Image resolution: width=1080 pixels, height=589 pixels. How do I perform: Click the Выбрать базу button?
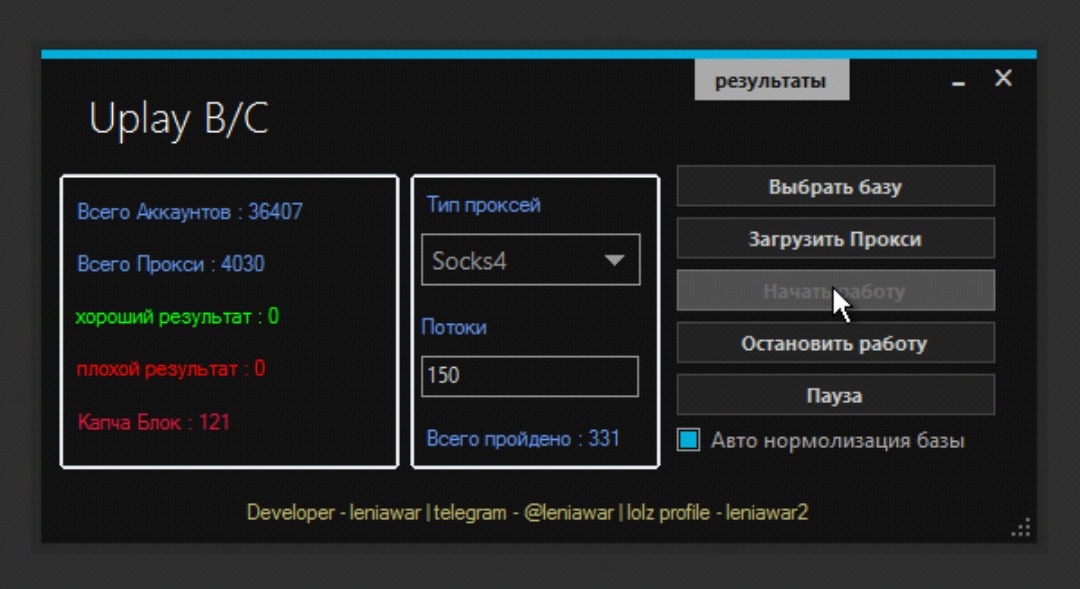[x=835, y=186]
